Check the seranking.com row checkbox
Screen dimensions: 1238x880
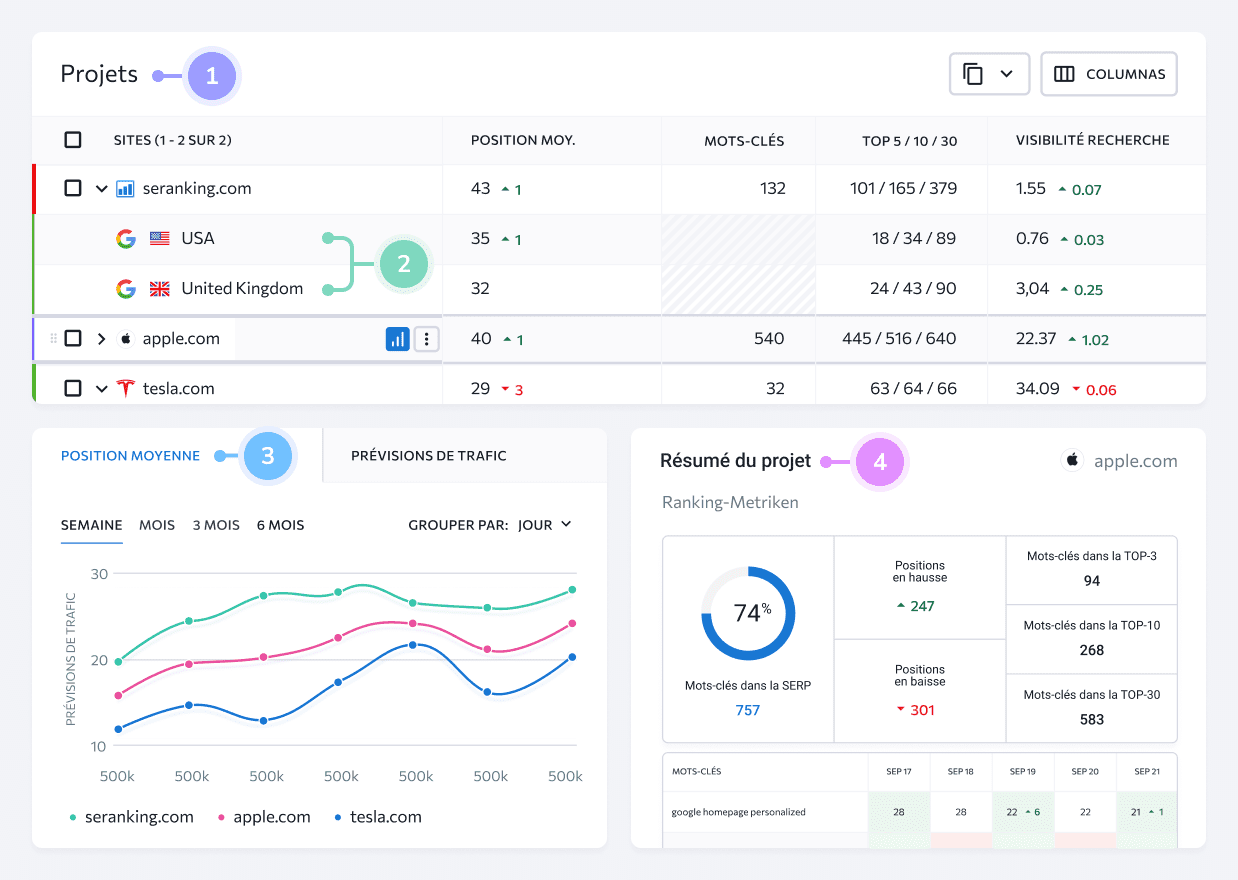73,188
